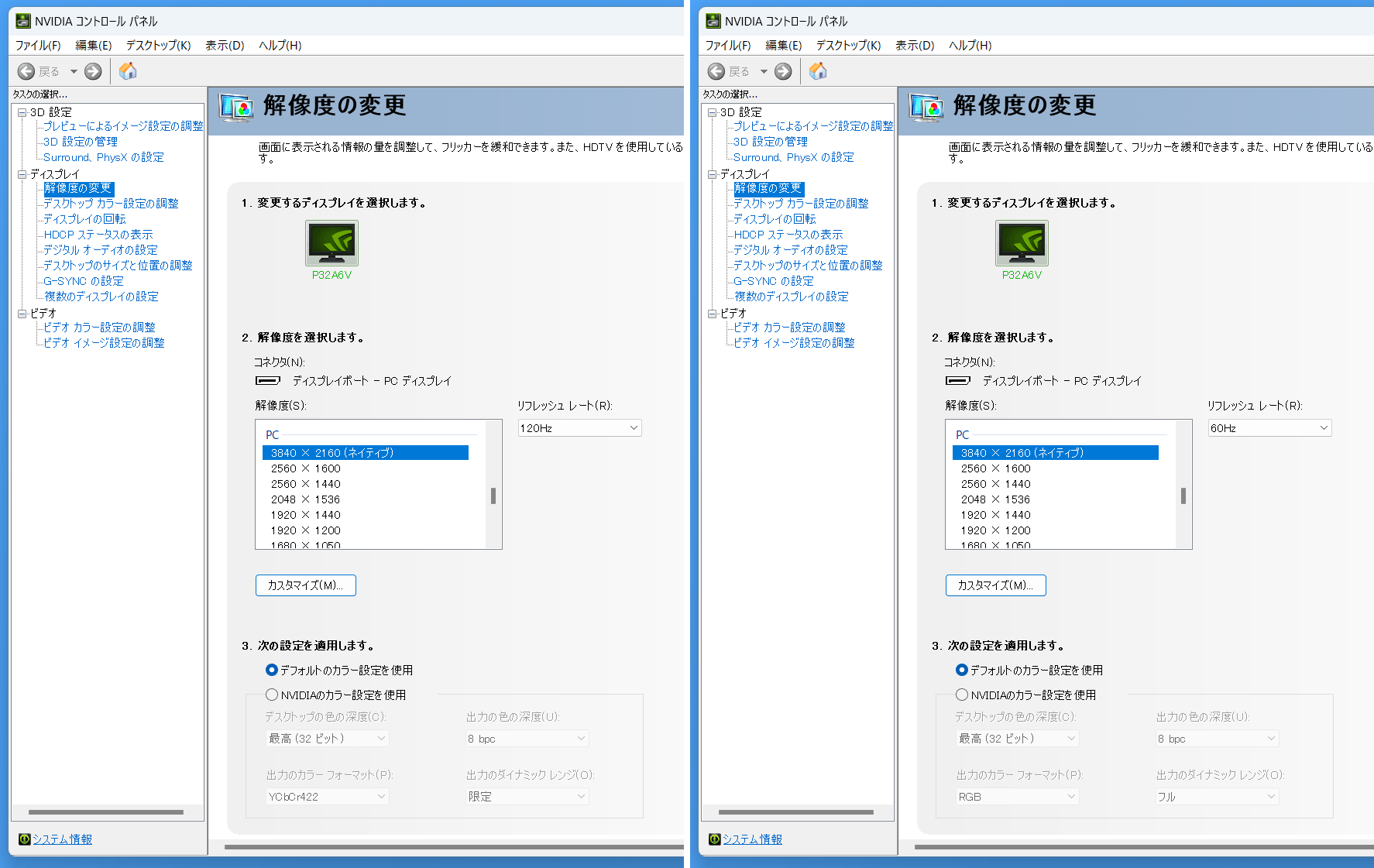Select NVIDIAのカラー設定を使用 radio in the right window
The width and height of the screenshot is (1374, 868).
[x=961, y=695]
